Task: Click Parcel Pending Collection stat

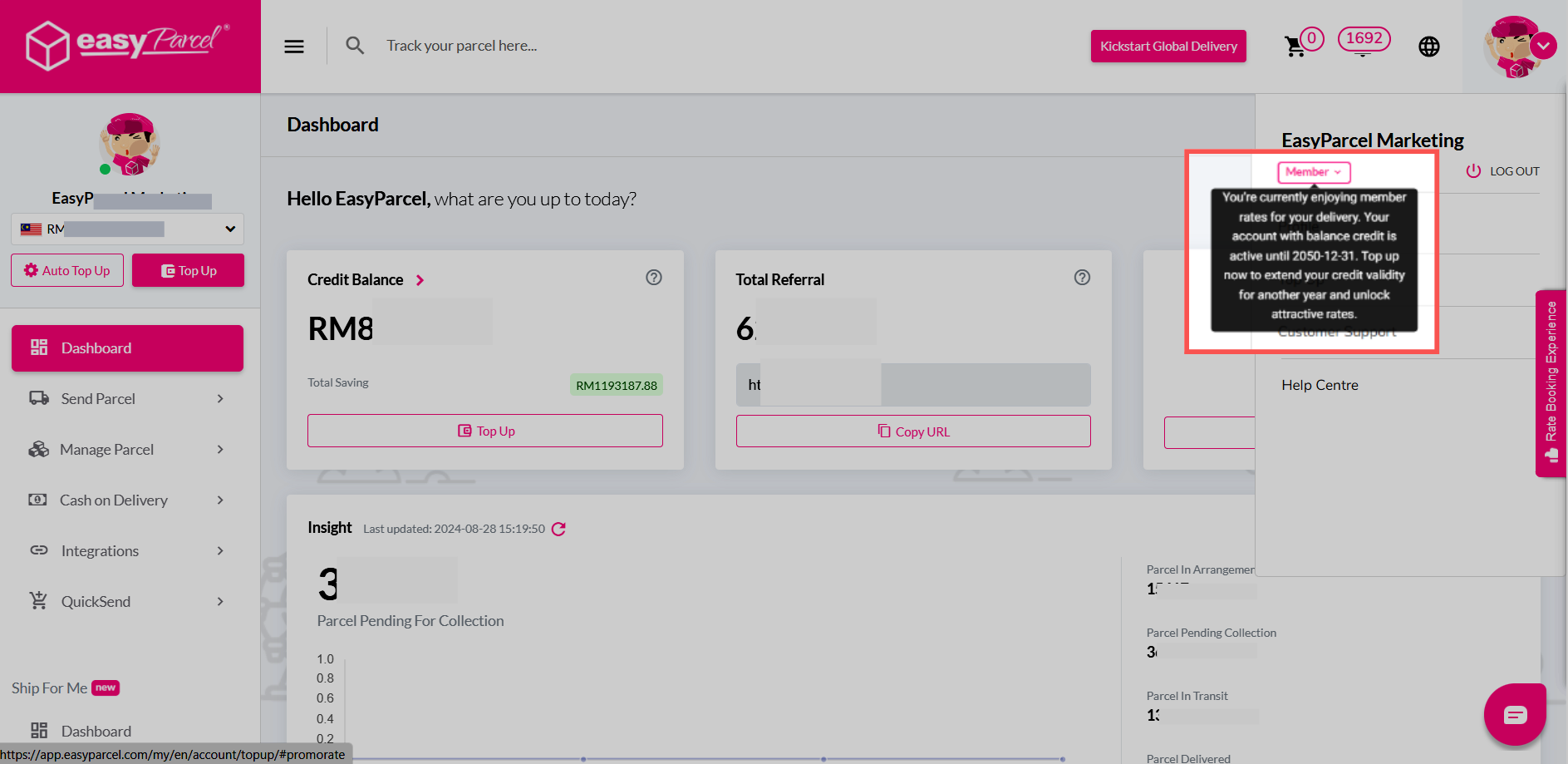Action: click(1212, 633)
